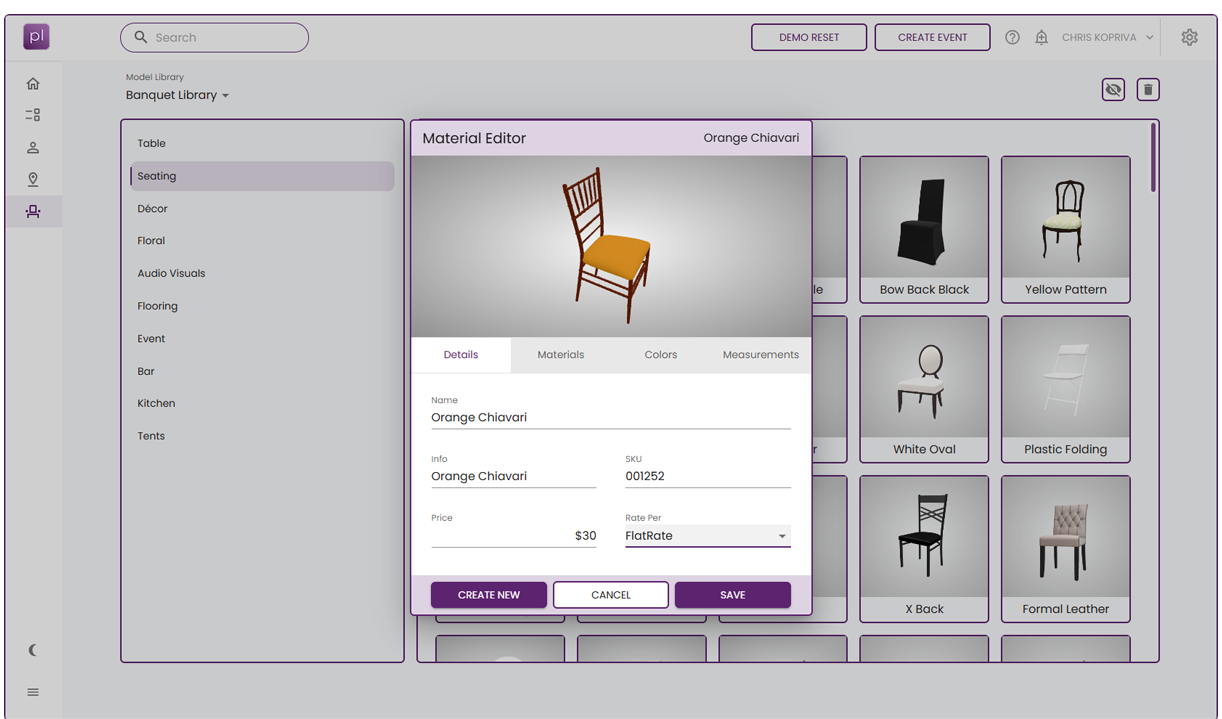Open the person icon in sidebar

click(x=33, y=148)
